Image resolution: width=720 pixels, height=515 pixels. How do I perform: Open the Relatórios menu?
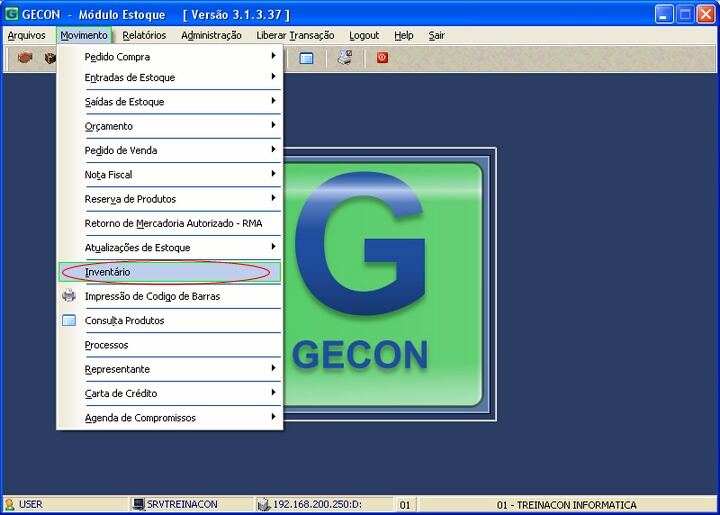coord(144,35)
